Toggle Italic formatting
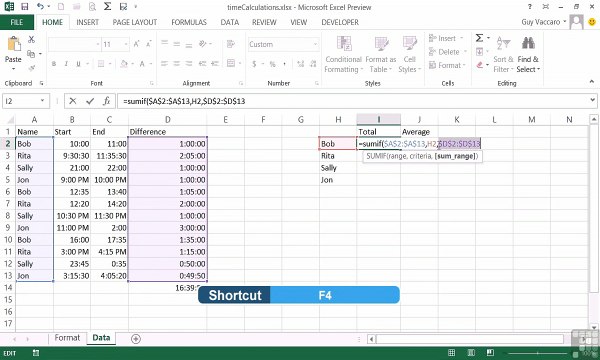The height and width of the screenshot is (360, 600). point(66,64)
